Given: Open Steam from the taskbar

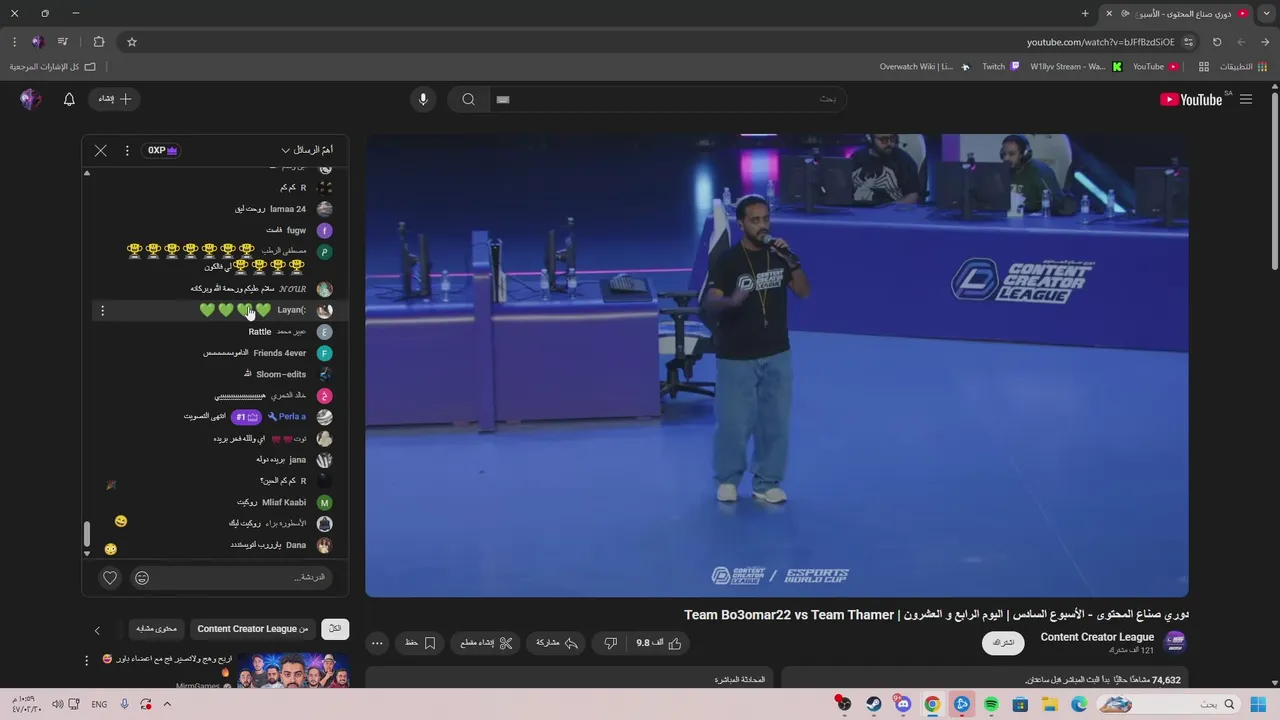Looking at the screenshot, I should (874, 704).
